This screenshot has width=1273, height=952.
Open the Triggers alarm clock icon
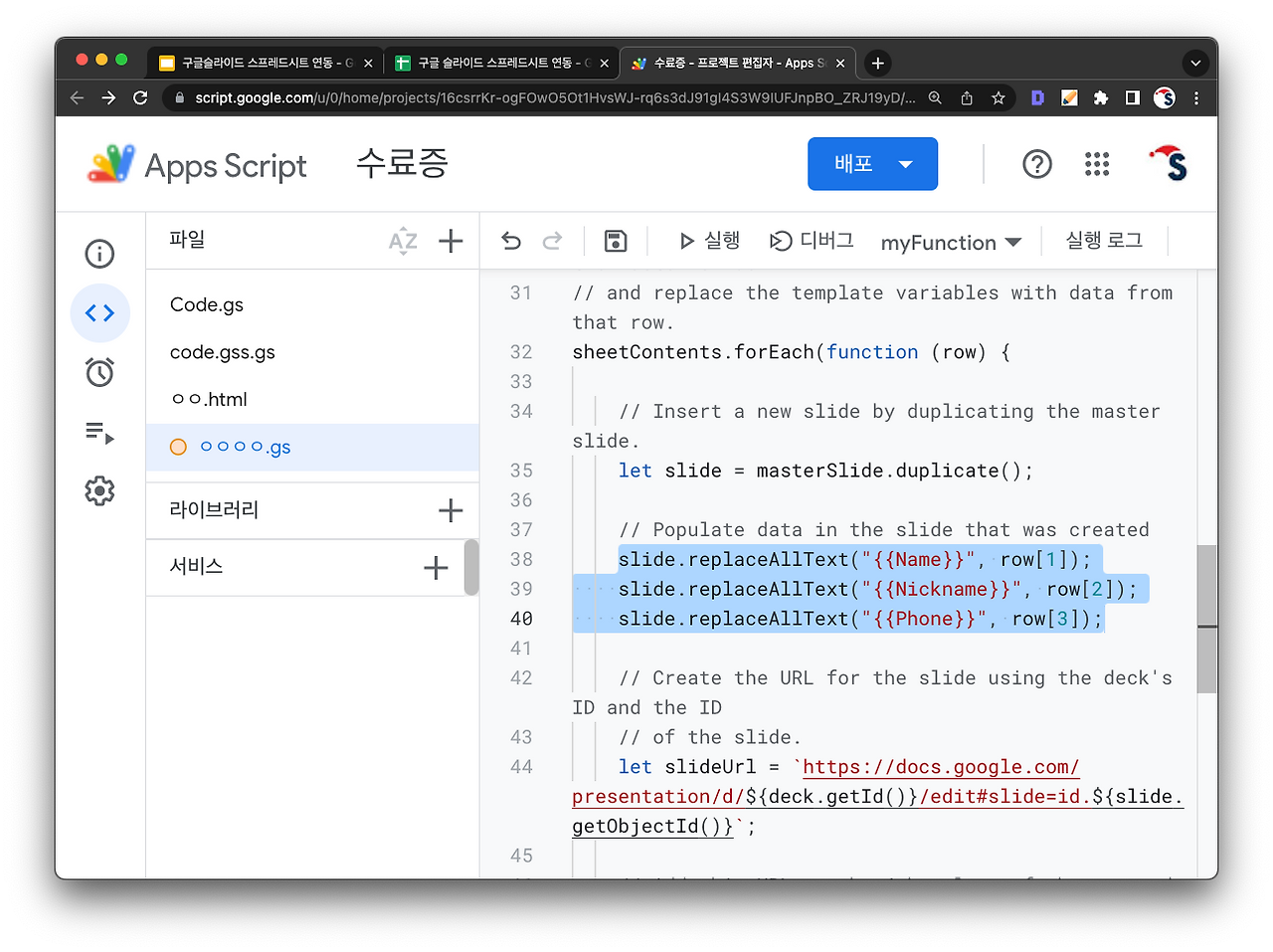point(99,372)
